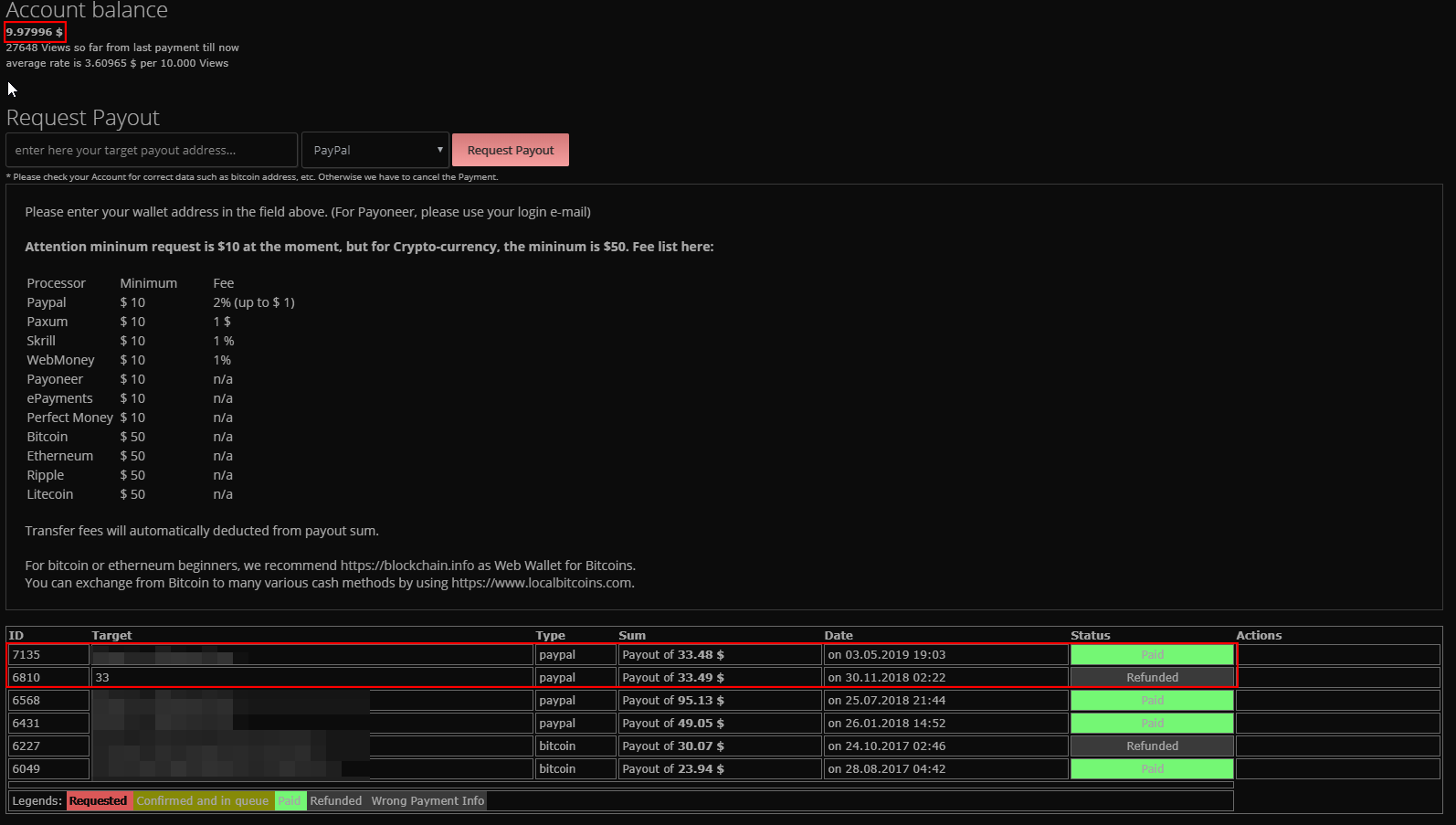
Task: Click the target payout address field
Action: 152,151
